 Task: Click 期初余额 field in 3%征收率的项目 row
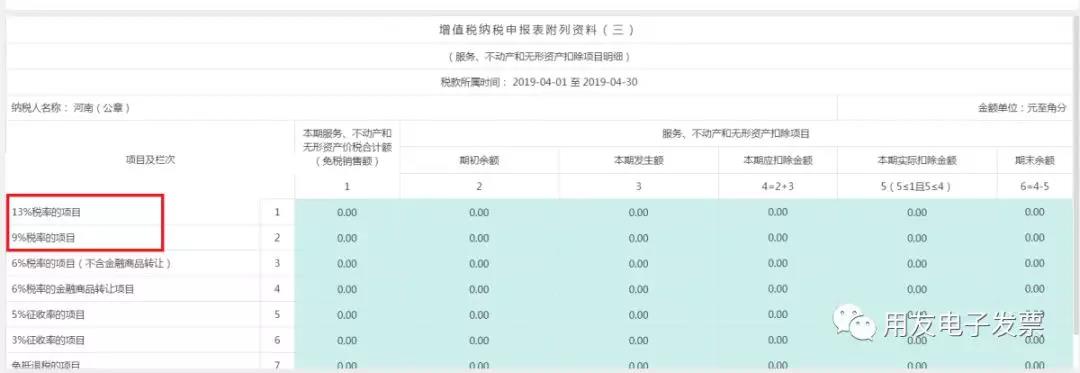pyautogui.click(x=479, y=340)
